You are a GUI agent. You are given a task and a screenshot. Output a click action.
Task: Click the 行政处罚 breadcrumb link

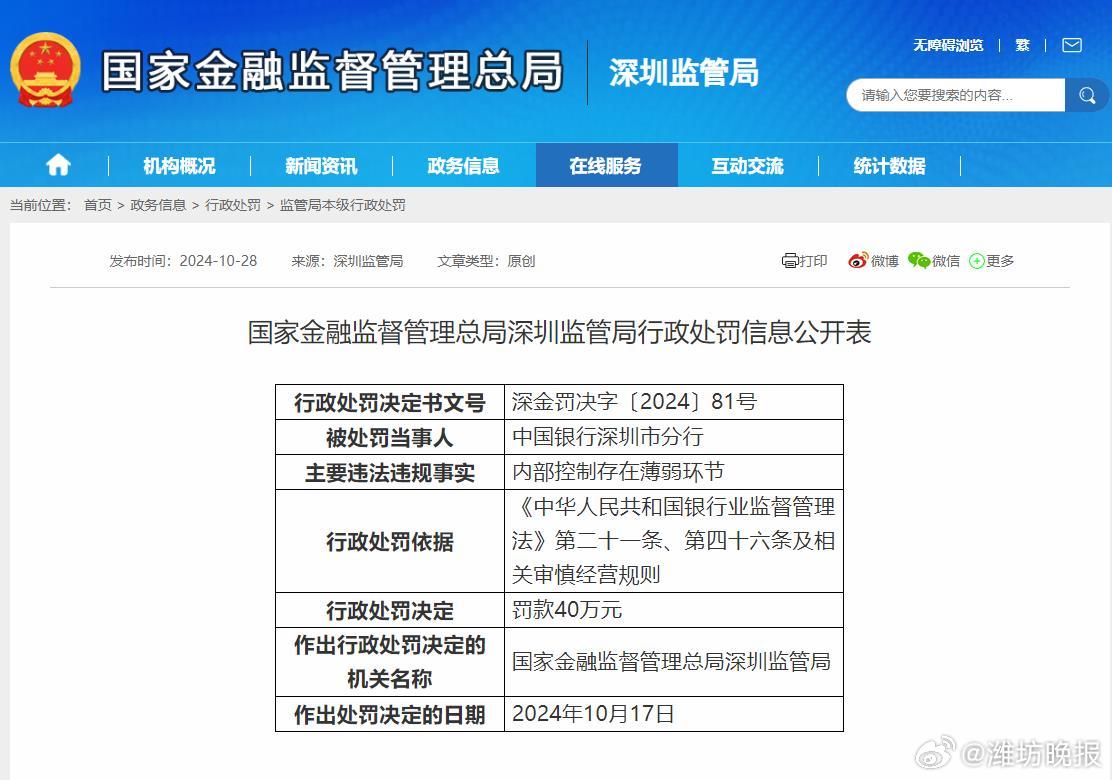coord(233,205)
